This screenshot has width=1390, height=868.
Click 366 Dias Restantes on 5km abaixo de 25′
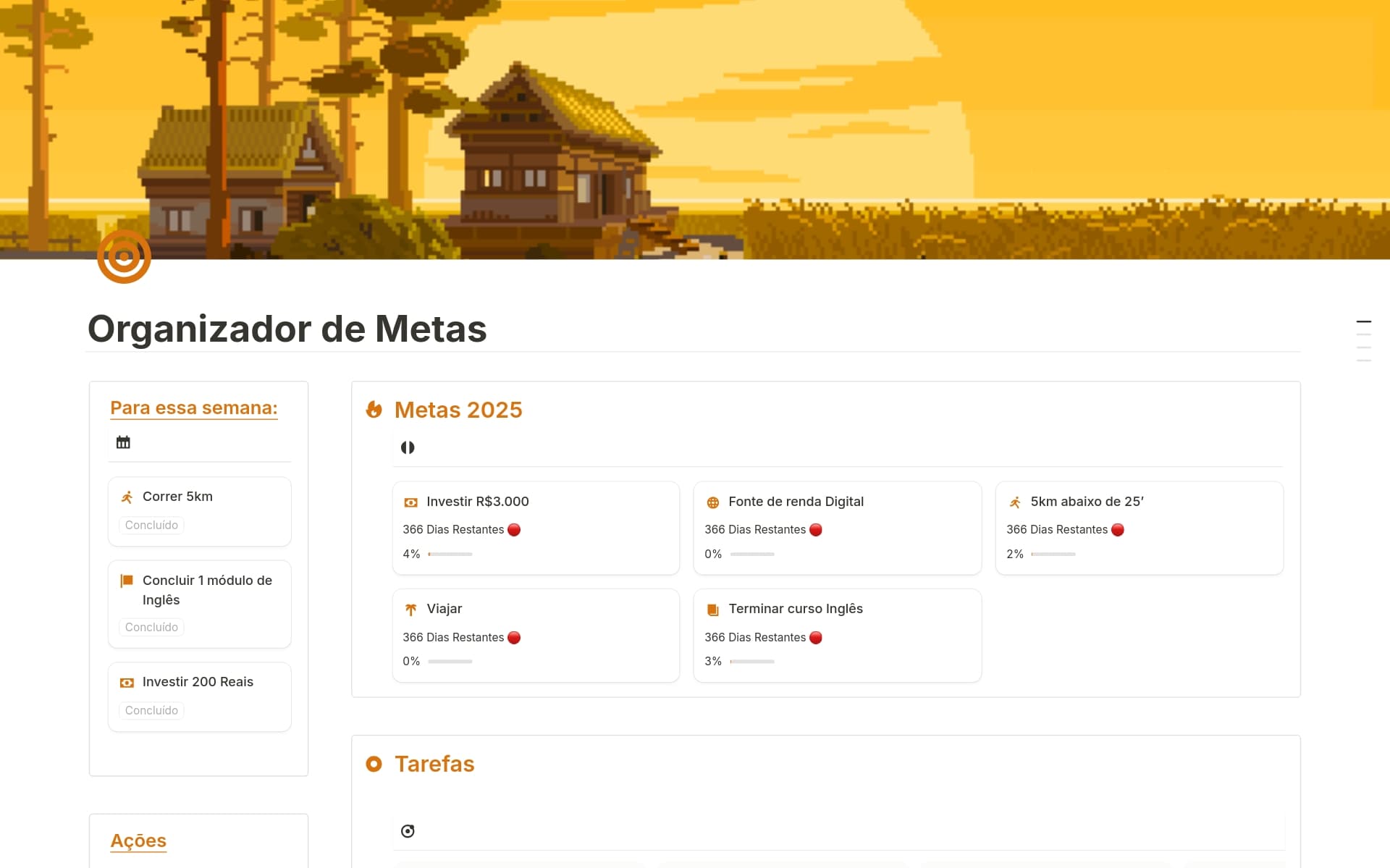coord(1057,530)
